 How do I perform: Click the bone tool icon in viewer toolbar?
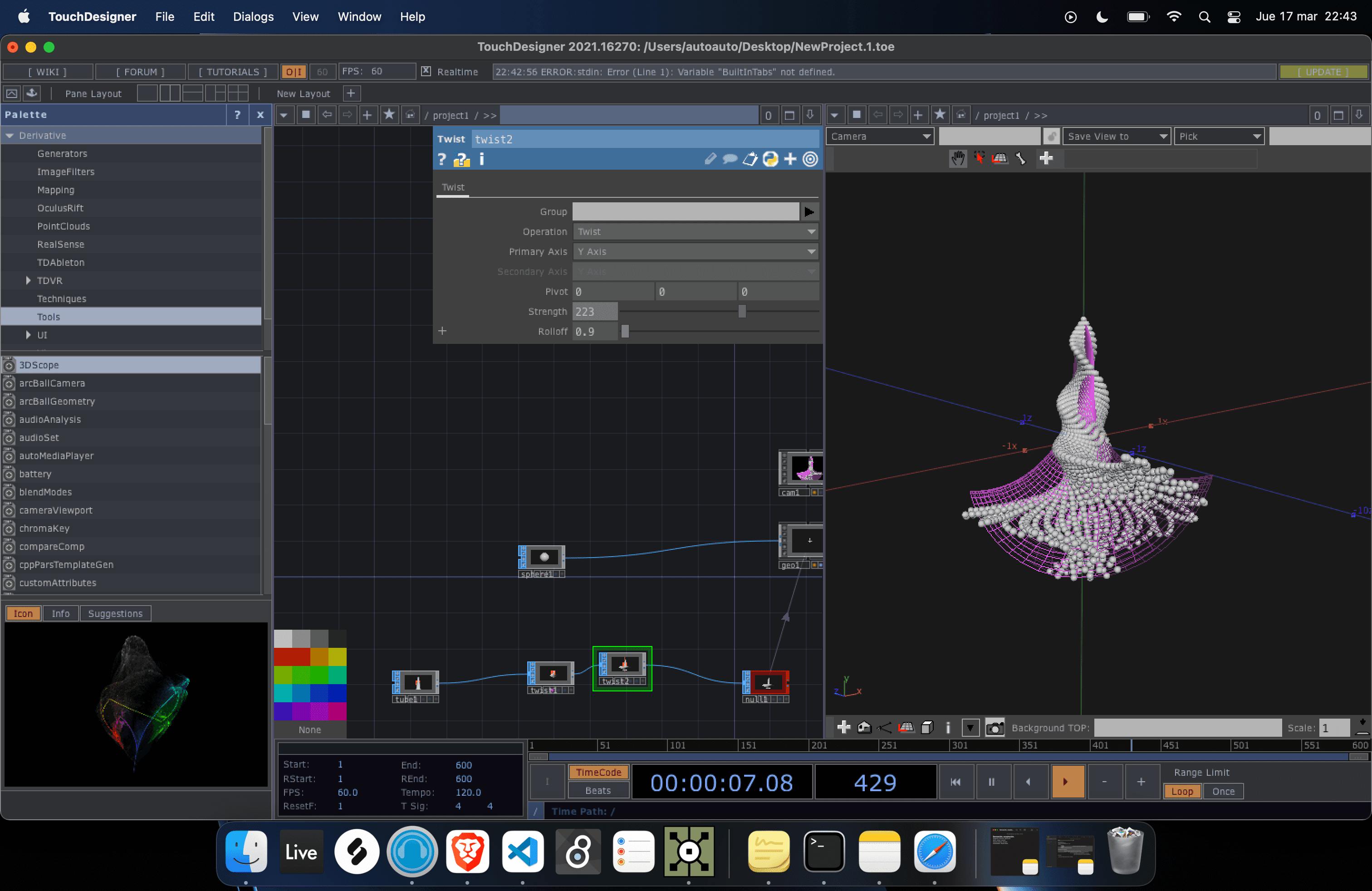tap(1021, 158)
